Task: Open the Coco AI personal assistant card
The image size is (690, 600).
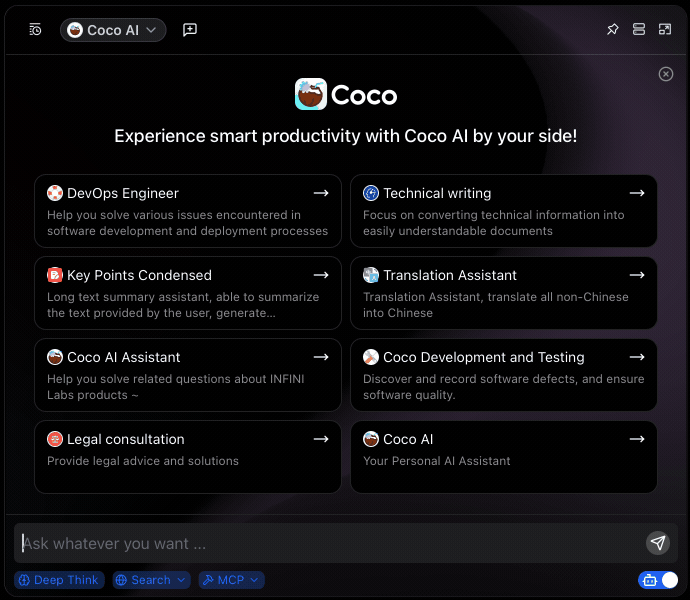Action: pos(503,457)
